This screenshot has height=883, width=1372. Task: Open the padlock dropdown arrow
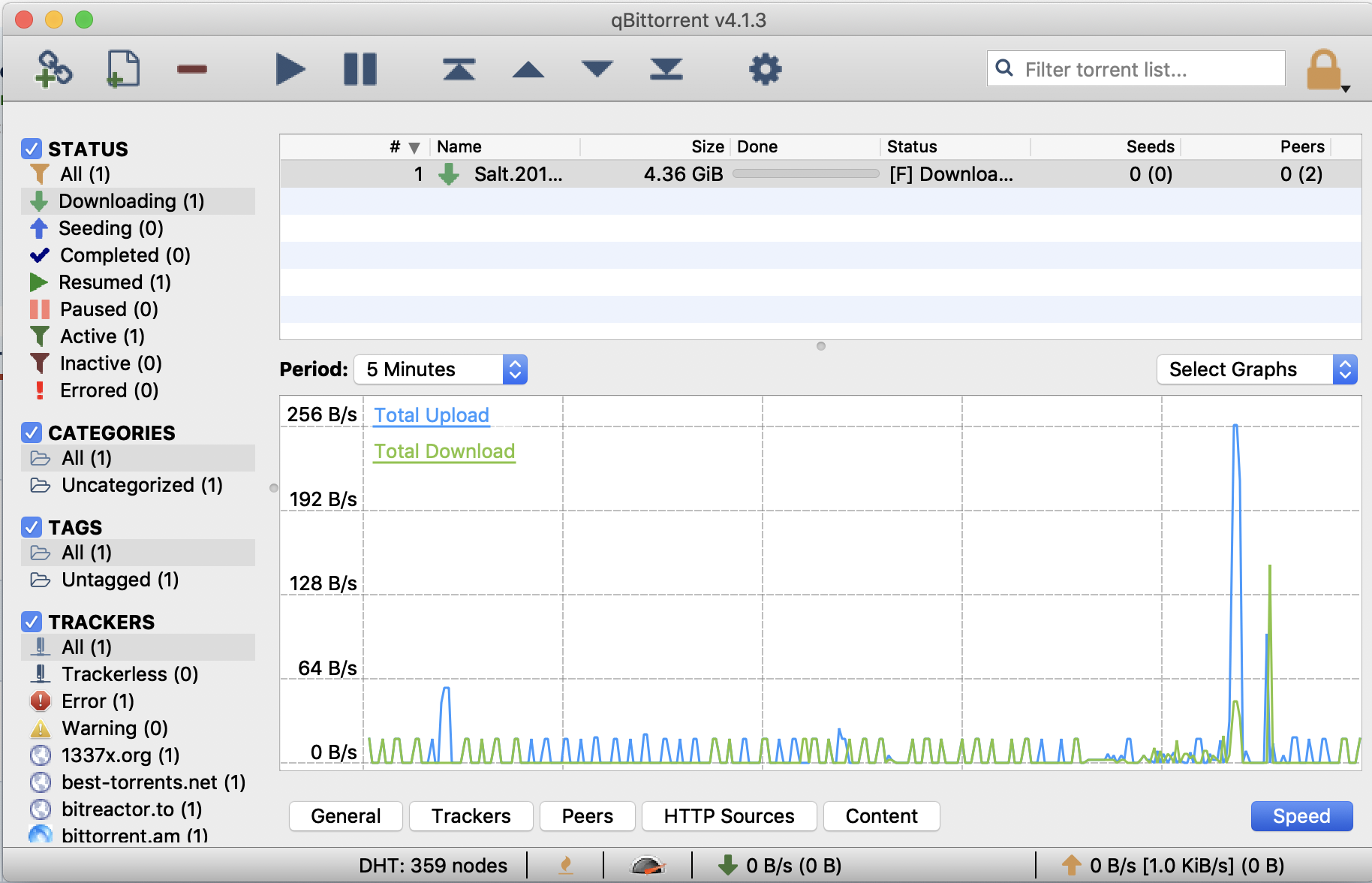(x=1346, y=89)
